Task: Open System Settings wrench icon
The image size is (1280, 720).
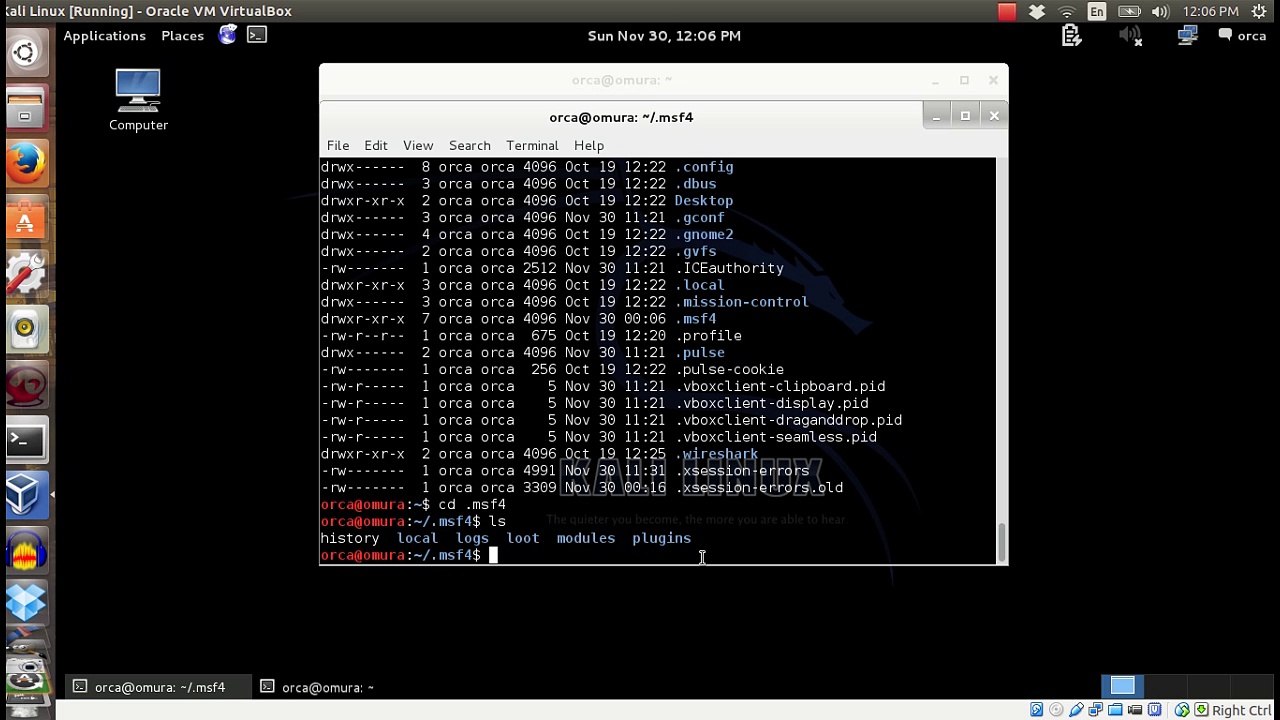Action: pos(25,274)
